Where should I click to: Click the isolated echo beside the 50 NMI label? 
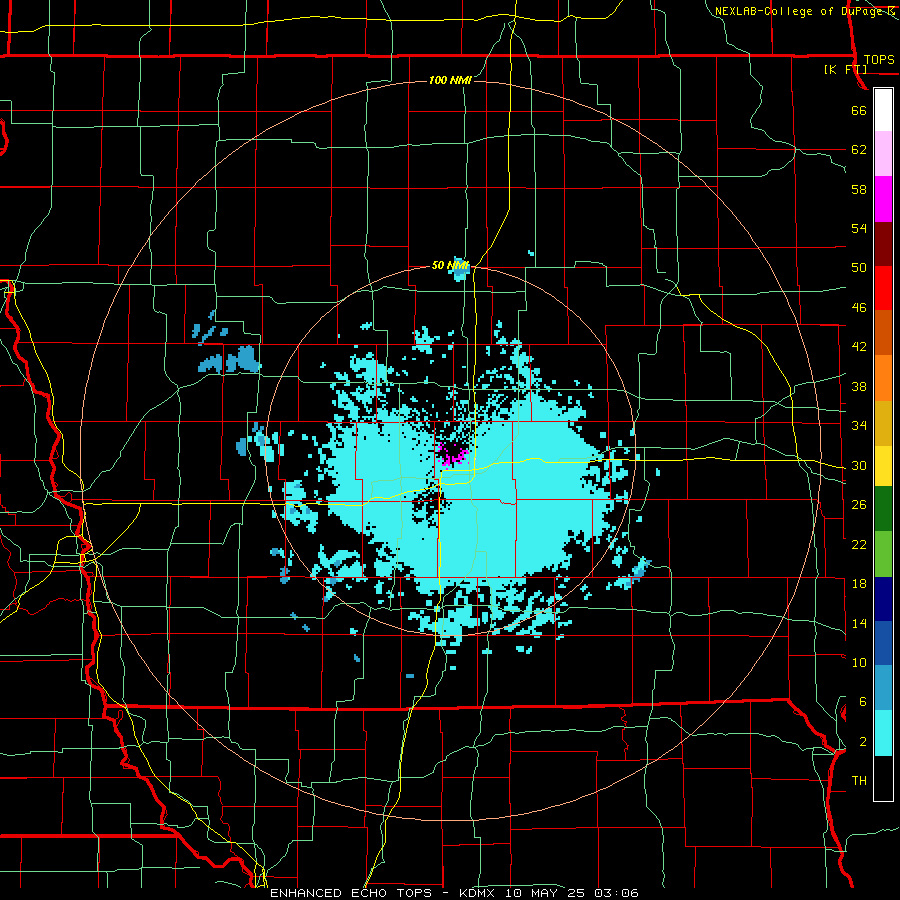(x=460, y=270)
